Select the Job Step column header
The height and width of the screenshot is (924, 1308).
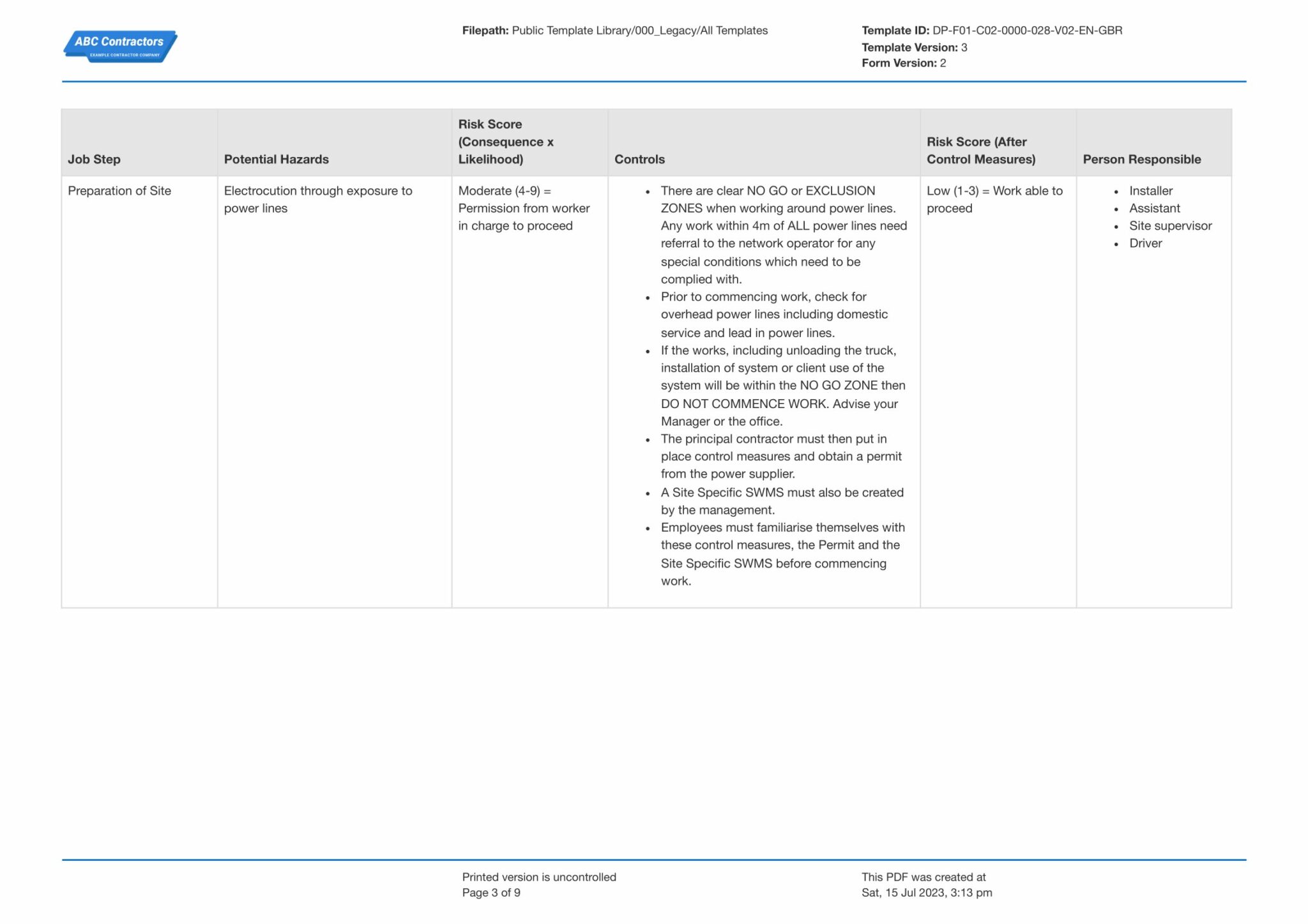(94, 159)
